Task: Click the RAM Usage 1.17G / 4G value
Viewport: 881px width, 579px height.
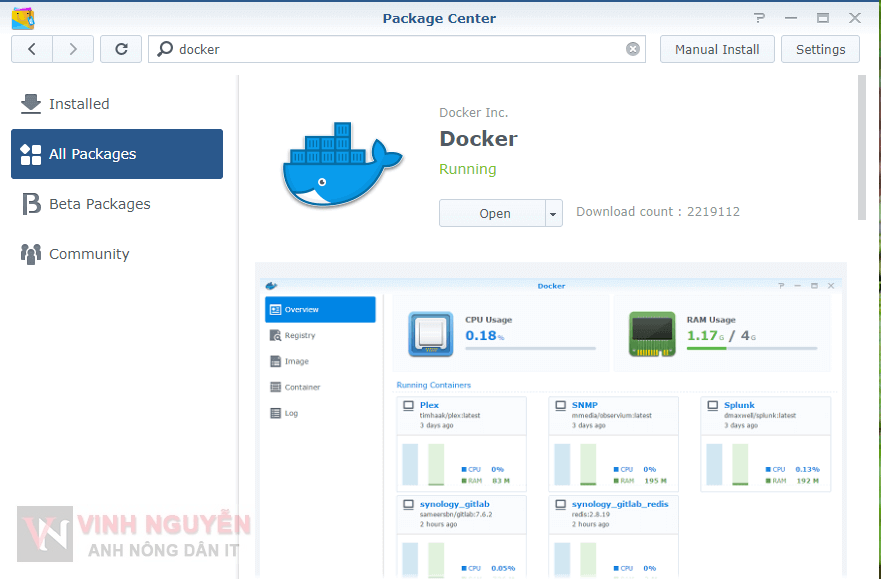Action: pos(721,336)
